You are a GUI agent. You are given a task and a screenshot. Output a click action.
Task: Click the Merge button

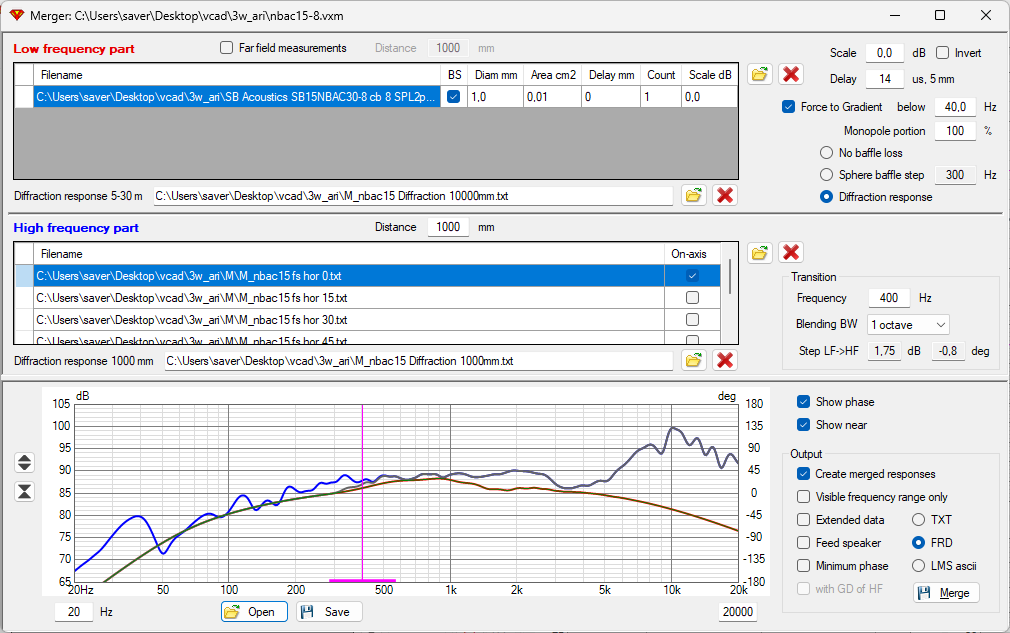946,592
